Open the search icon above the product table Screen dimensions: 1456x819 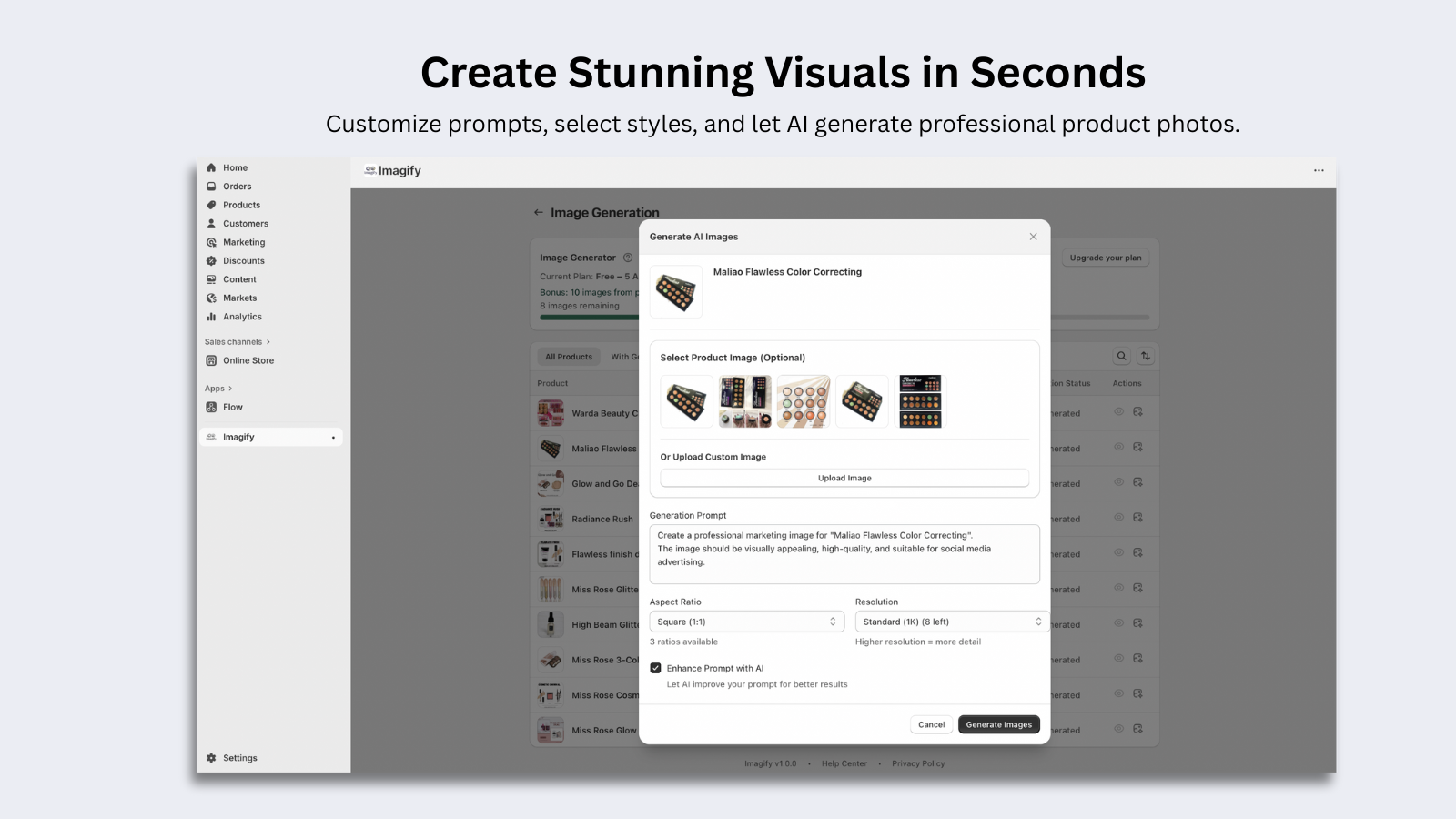click(x=1121, y=356)
